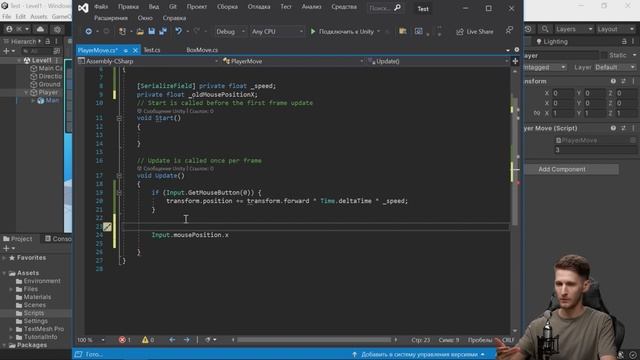The height and width of the screenshot is (360, 640).
Task: Open the Unity Project panel tab
Action: pos(18,239)
